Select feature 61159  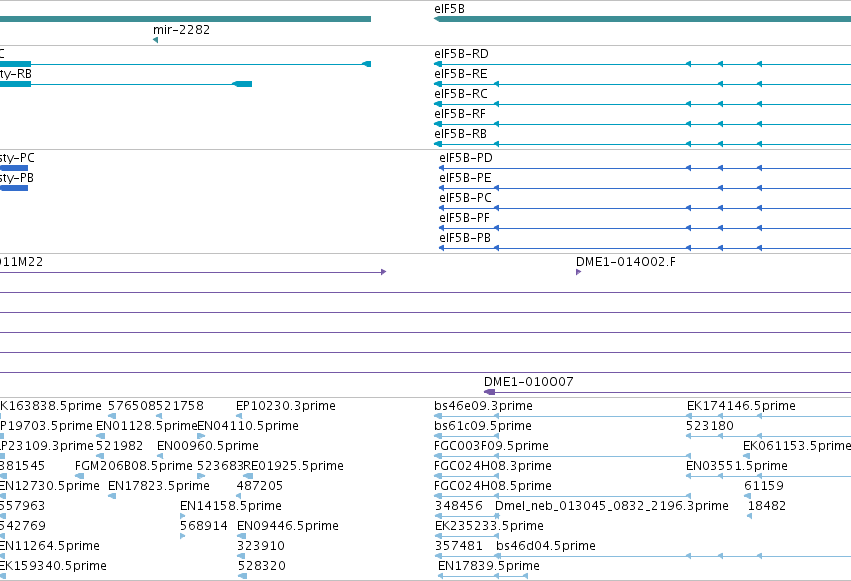pyautogui.click(x=764, y=486)
